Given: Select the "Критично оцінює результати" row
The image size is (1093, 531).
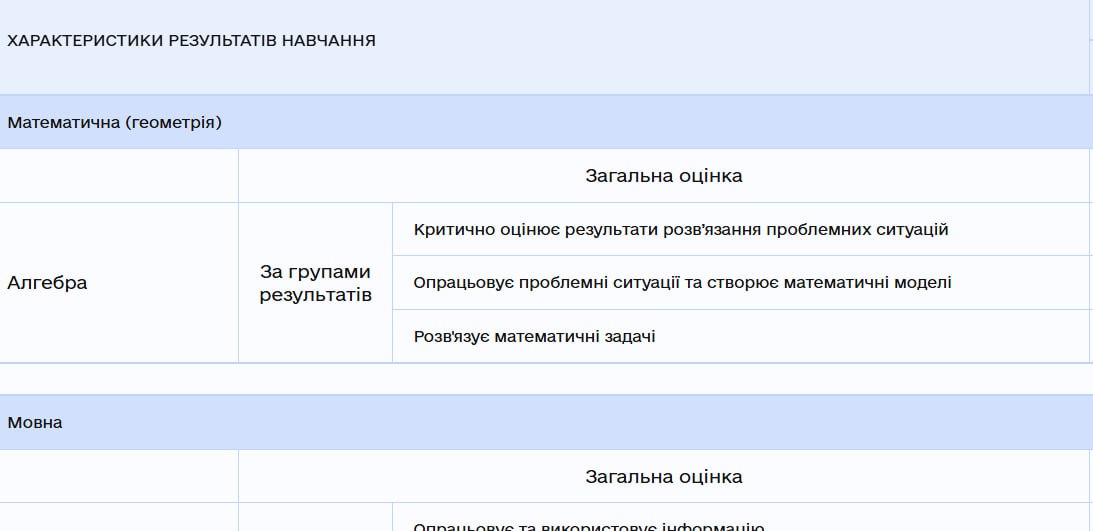Looking at the screenshot, I should [x=680, y=230].
